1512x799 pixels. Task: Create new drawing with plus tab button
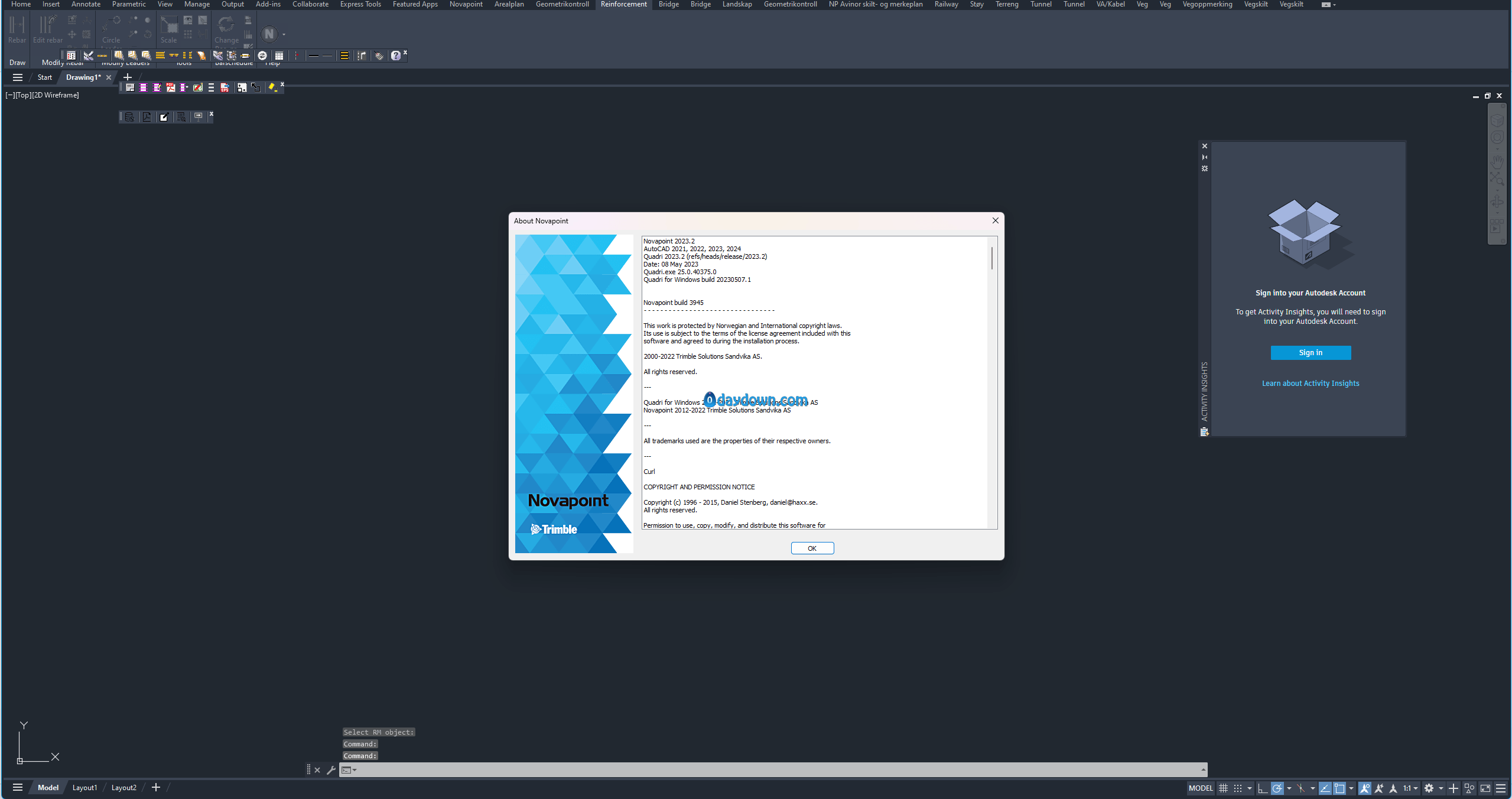pyautogui.click(x=128, y=77)
